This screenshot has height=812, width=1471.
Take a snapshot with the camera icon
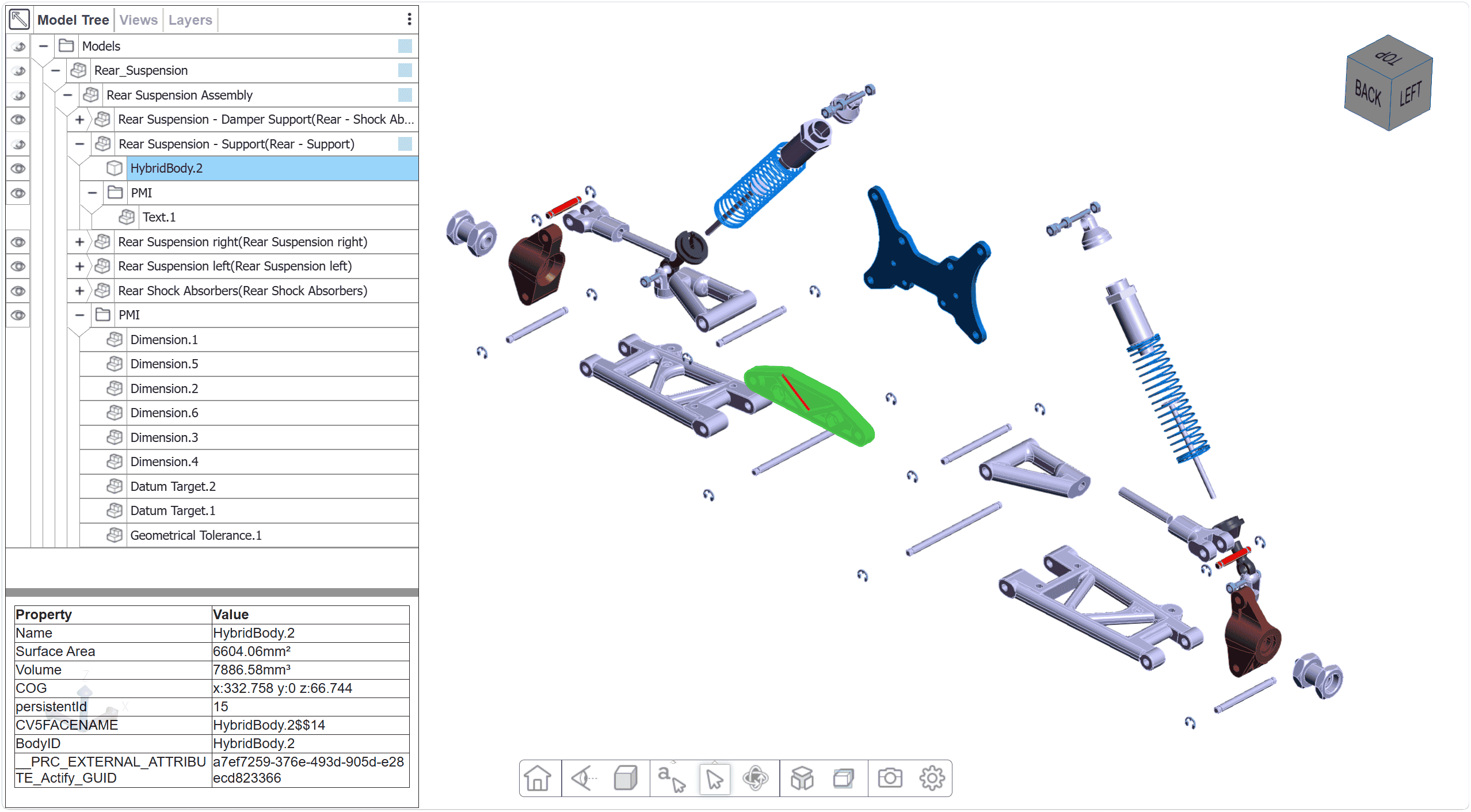coord(890,779)
